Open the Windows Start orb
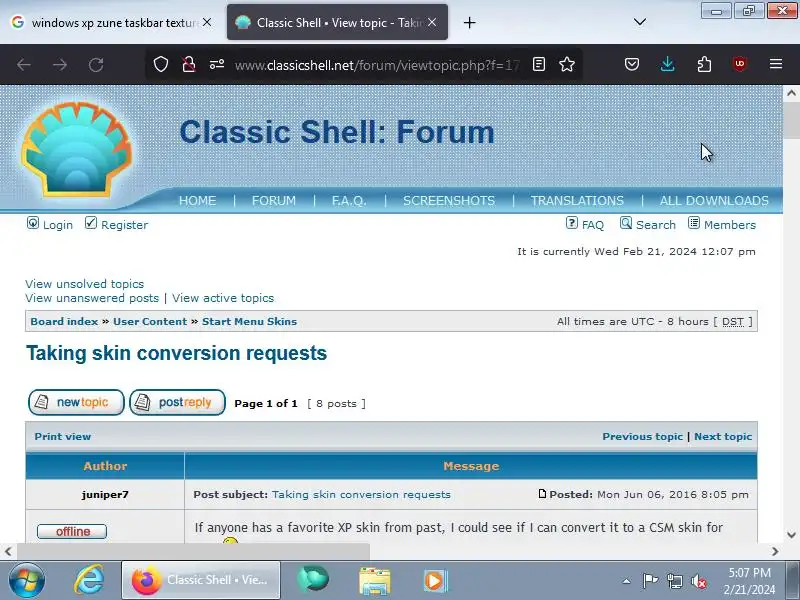This screenshot has width=800, height=600. tap(27, 580)
